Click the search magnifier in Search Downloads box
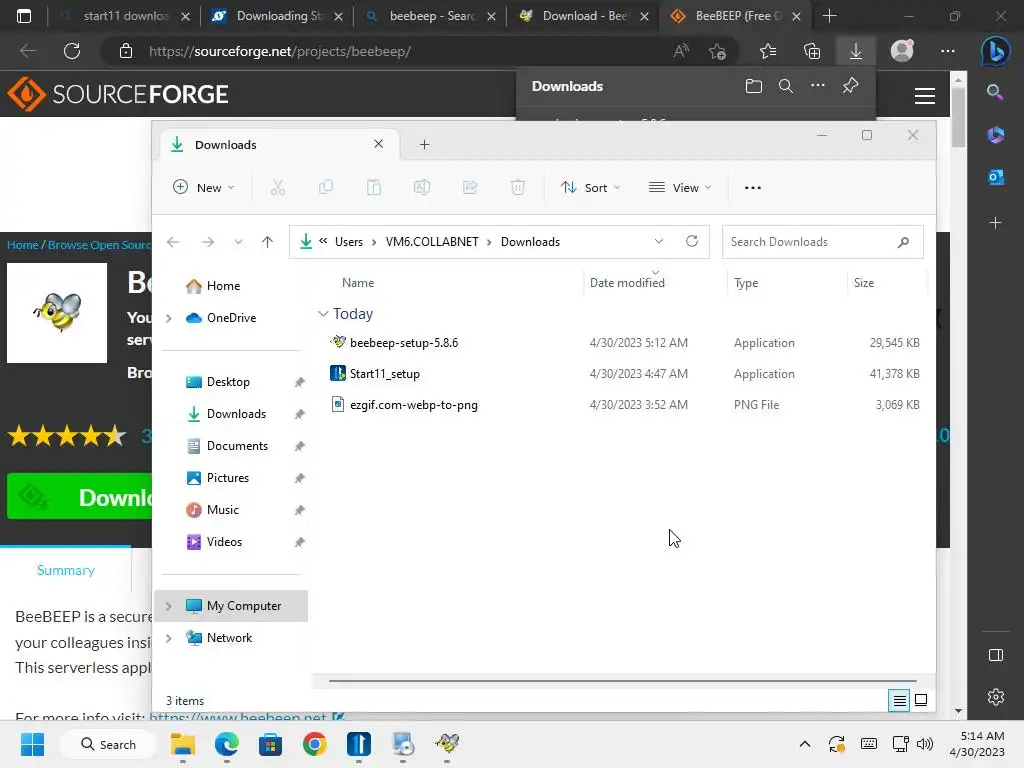Screen dimensions: 1024x768 pos(903,242)
